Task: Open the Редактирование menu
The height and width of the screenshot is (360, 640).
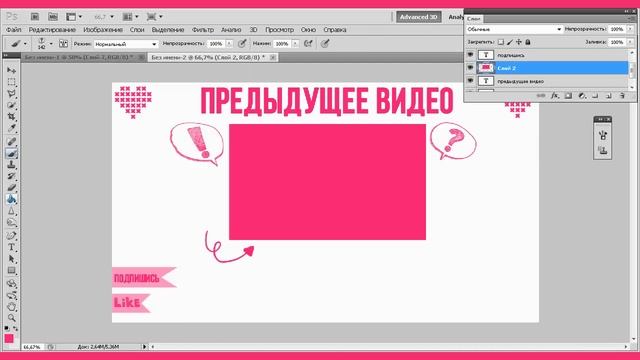Action: 52,30
